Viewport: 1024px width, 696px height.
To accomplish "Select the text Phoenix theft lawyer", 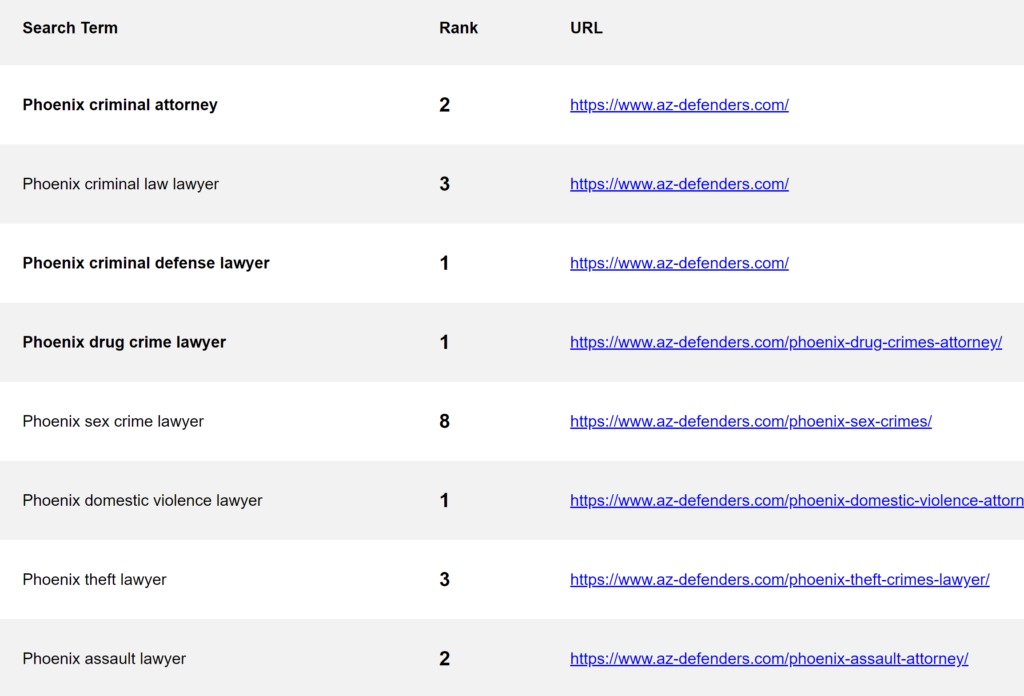I will click(x=95, y=579).
